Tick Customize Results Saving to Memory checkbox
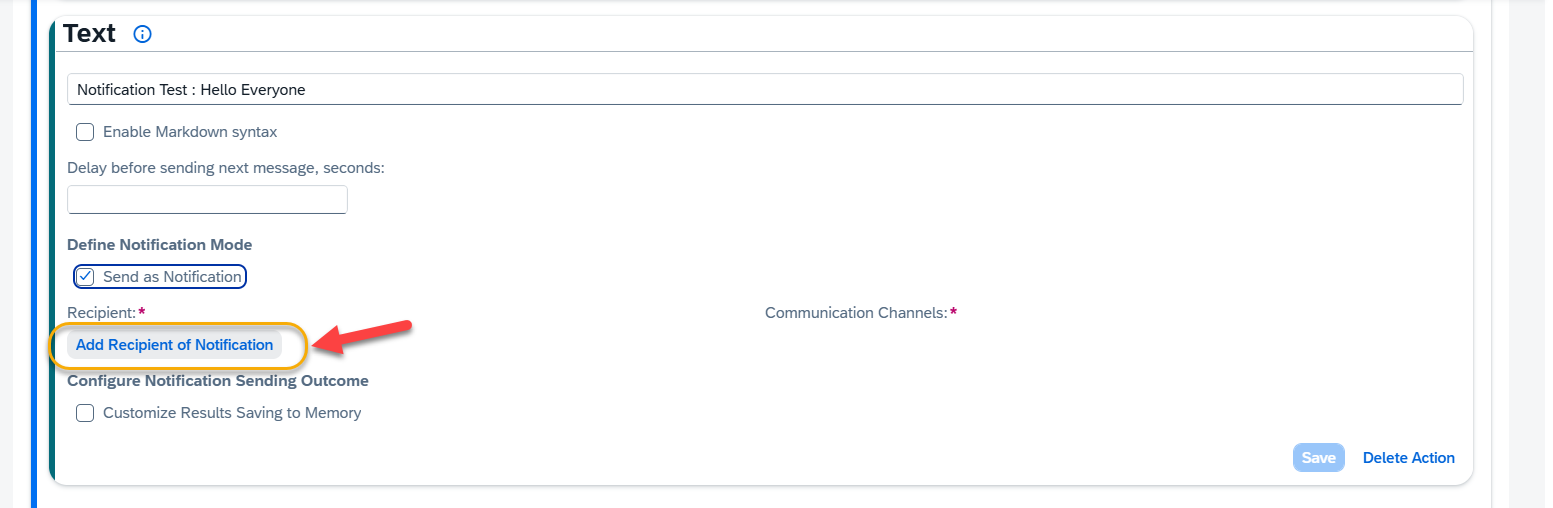The height and width of the screenshot is (508, 1553). (x=86, y=413)
